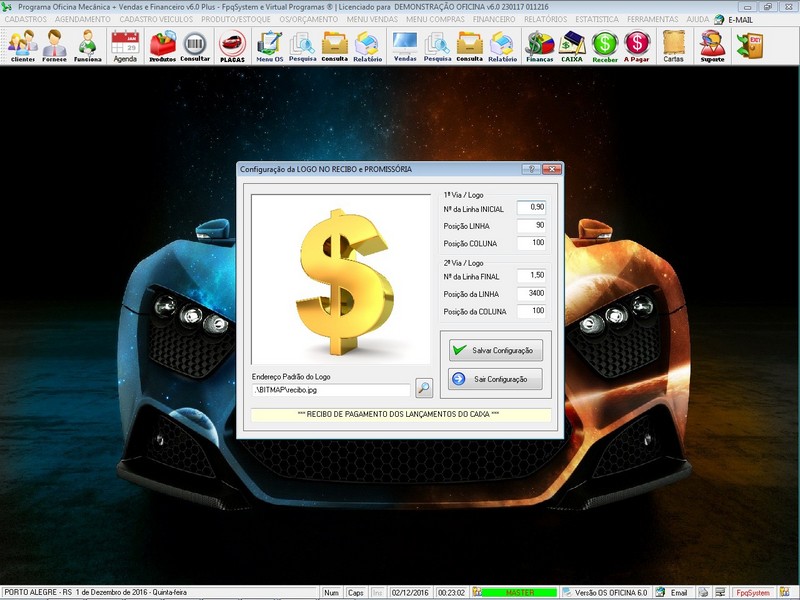Open the Vendas monitor icon

[405, 46]
